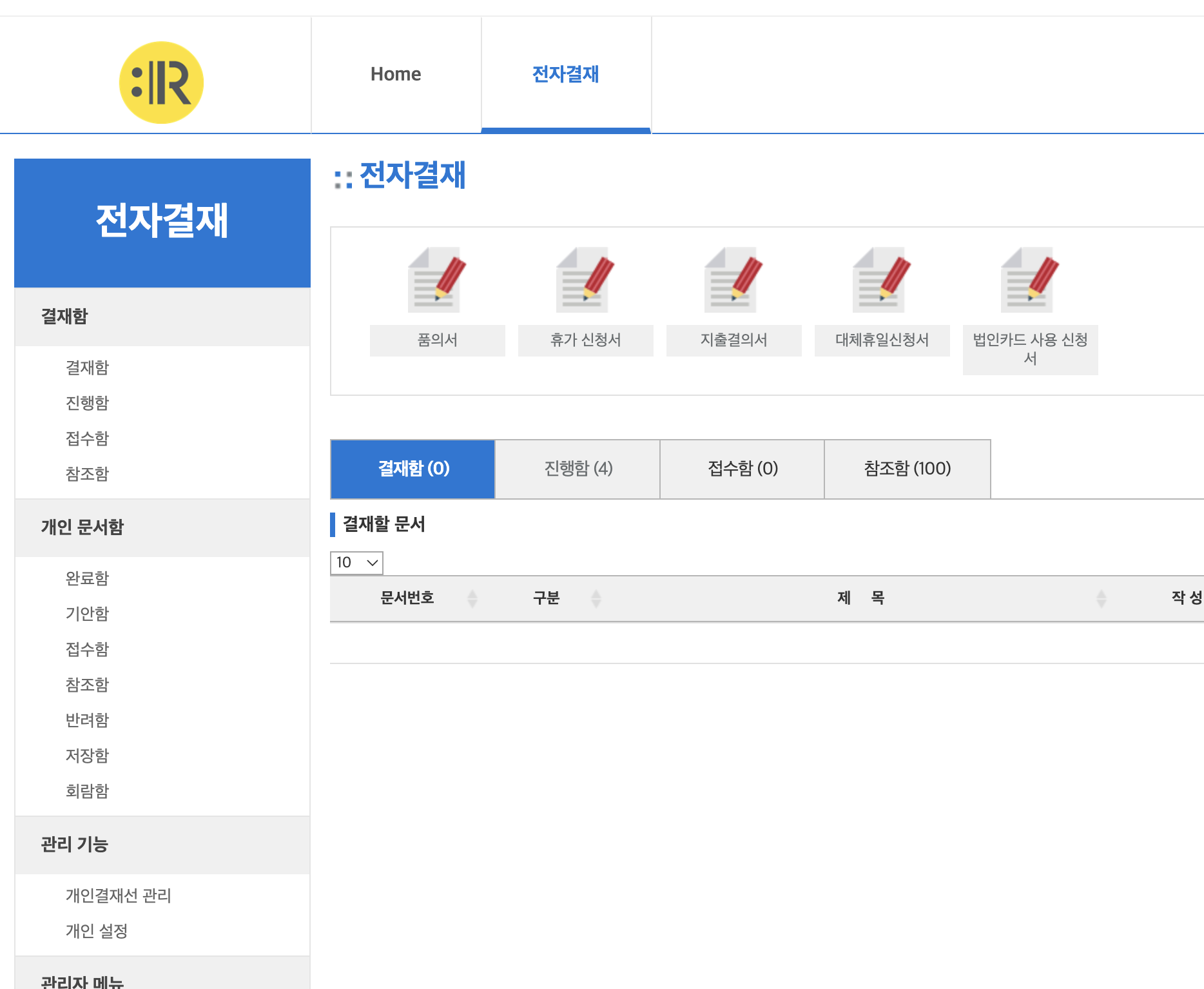Open 저장함 in personal documents
Screen dimensions: 1204x989
(88, 755)
